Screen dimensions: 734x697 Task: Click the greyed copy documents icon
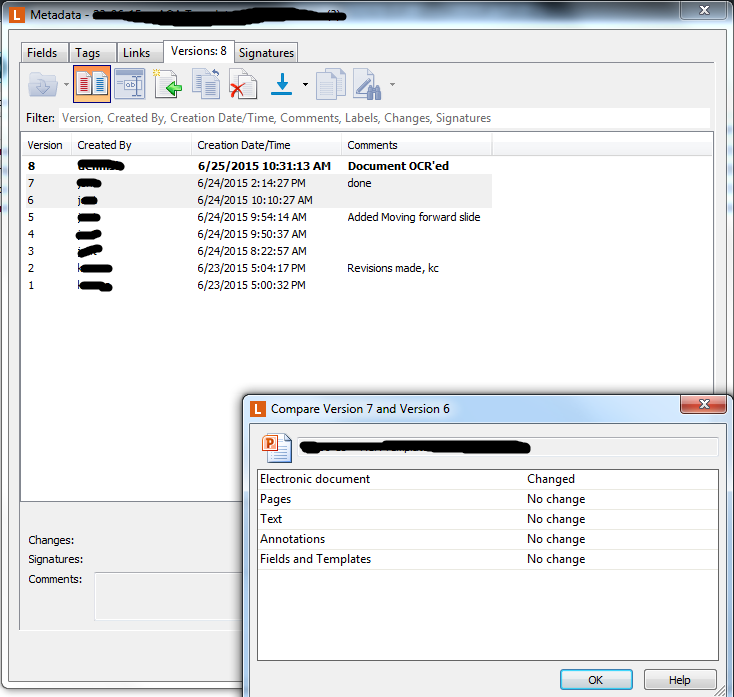pos(331,84)
